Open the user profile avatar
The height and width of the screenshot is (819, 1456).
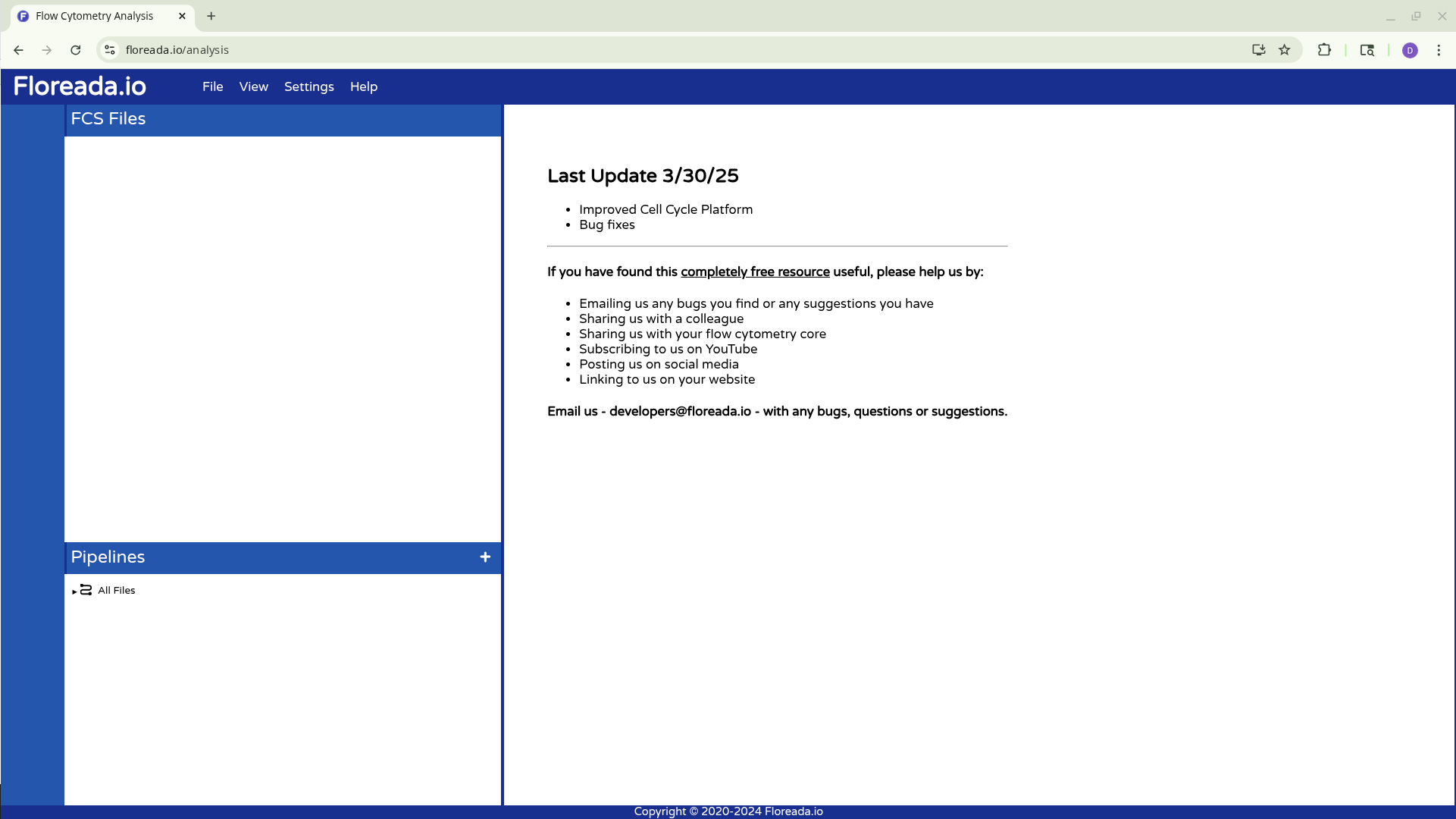(x=1409, y=50)
